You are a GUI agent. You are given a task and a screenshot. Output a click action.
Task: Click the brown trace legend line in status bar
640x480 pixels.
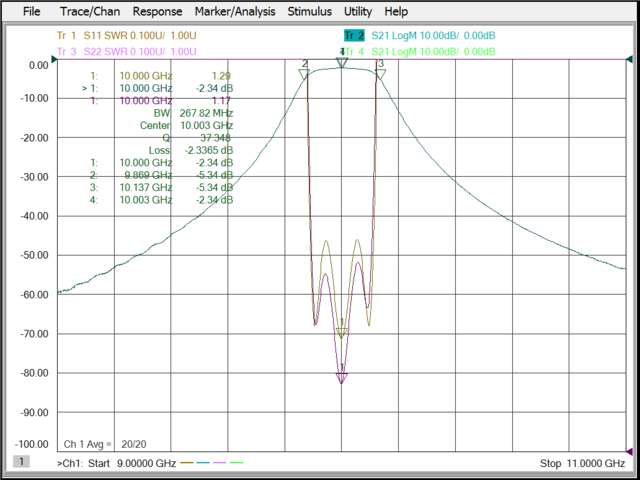point(187,463)
